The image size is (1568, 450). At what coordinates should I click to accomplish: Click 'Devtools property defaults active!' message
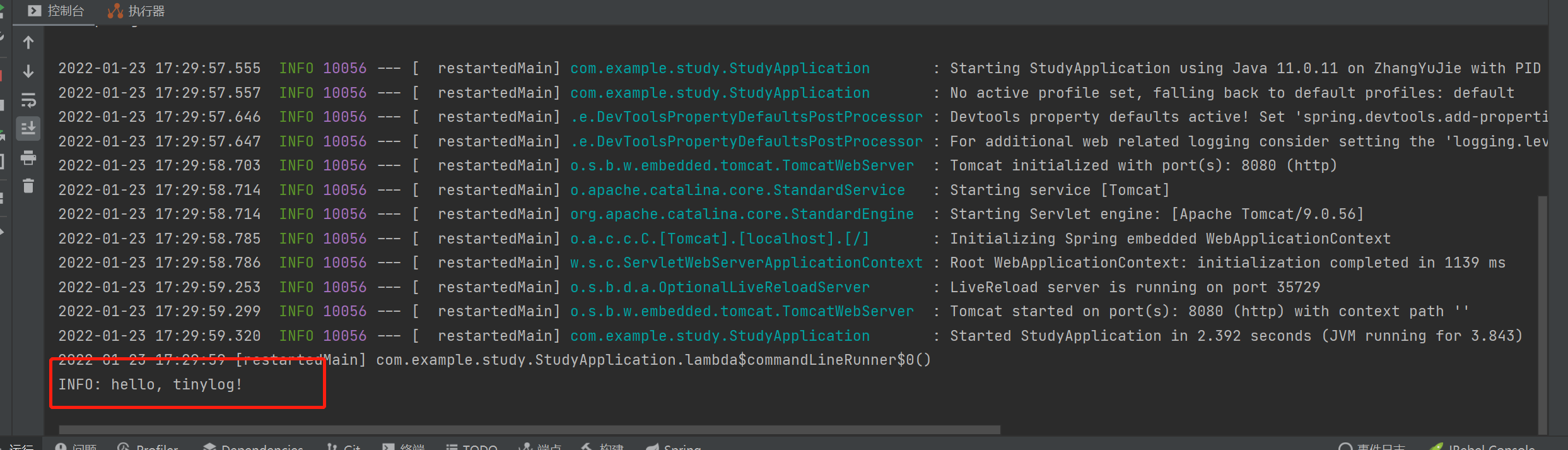[1249, 117]
